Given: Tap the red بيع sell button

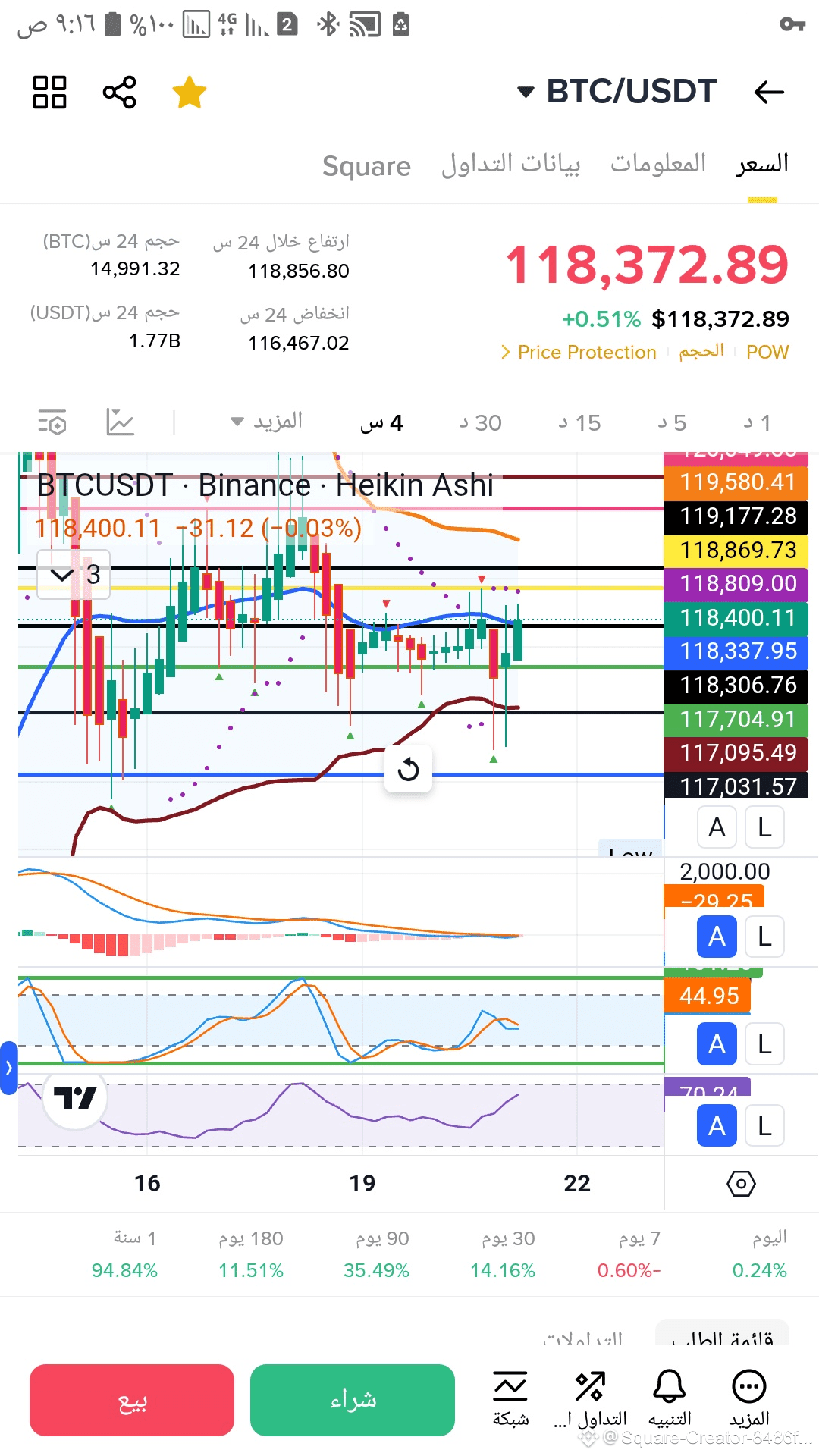Looking at the screenshot, I should (x=132, y=1400).
